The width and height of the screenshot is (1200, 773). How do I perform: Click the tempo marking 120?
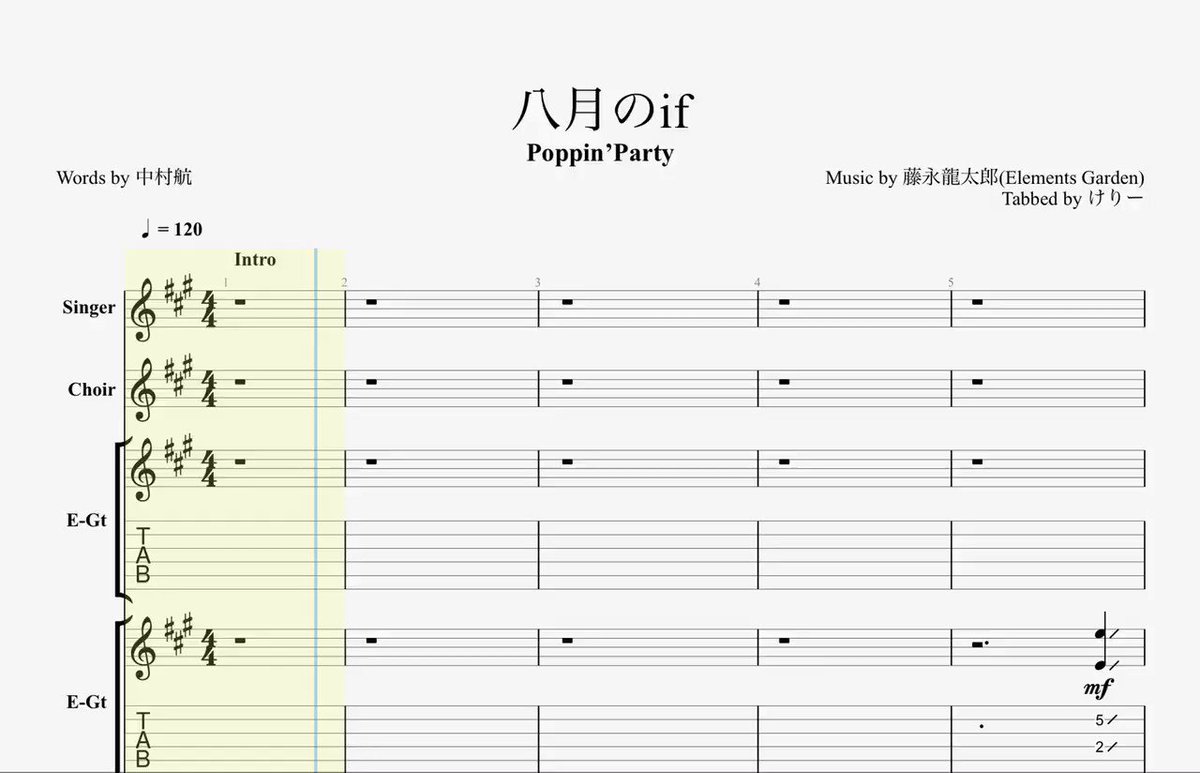coord(172,230)
